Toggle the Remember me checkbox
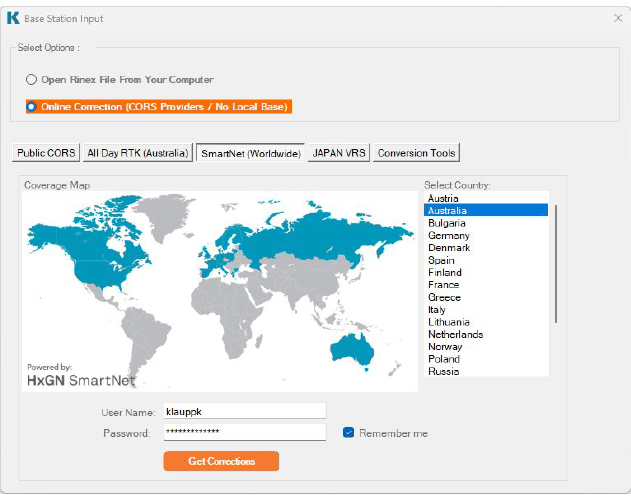 pos(348,433)
